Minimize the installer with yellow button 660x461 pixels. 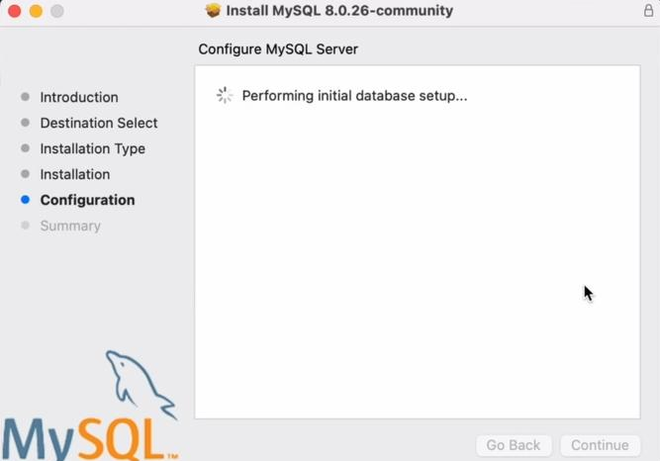point(36,11)
